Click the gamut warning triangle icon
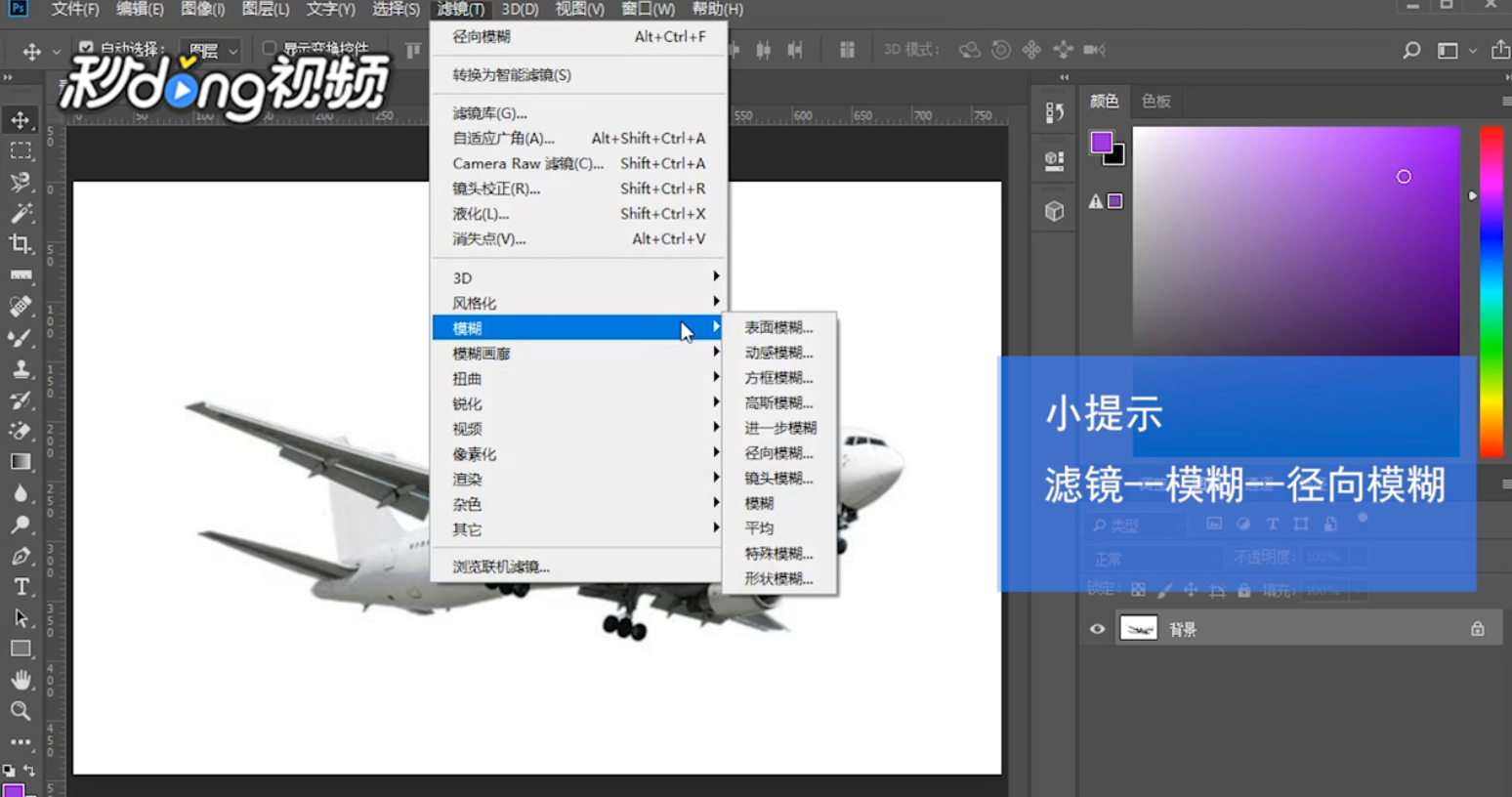The image size is (1512, 797). (1096, 201)
